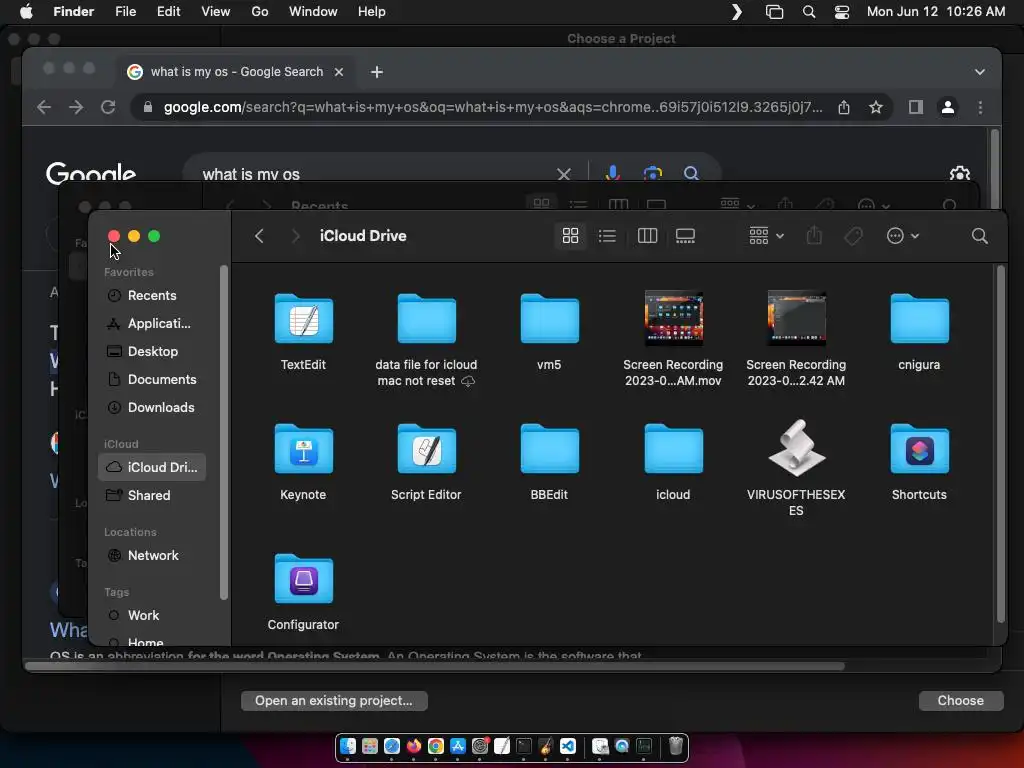Viewport: 1024px width, 768px height.
Task: Go back in the iCloud Drive window
Action: pos(259,236)
